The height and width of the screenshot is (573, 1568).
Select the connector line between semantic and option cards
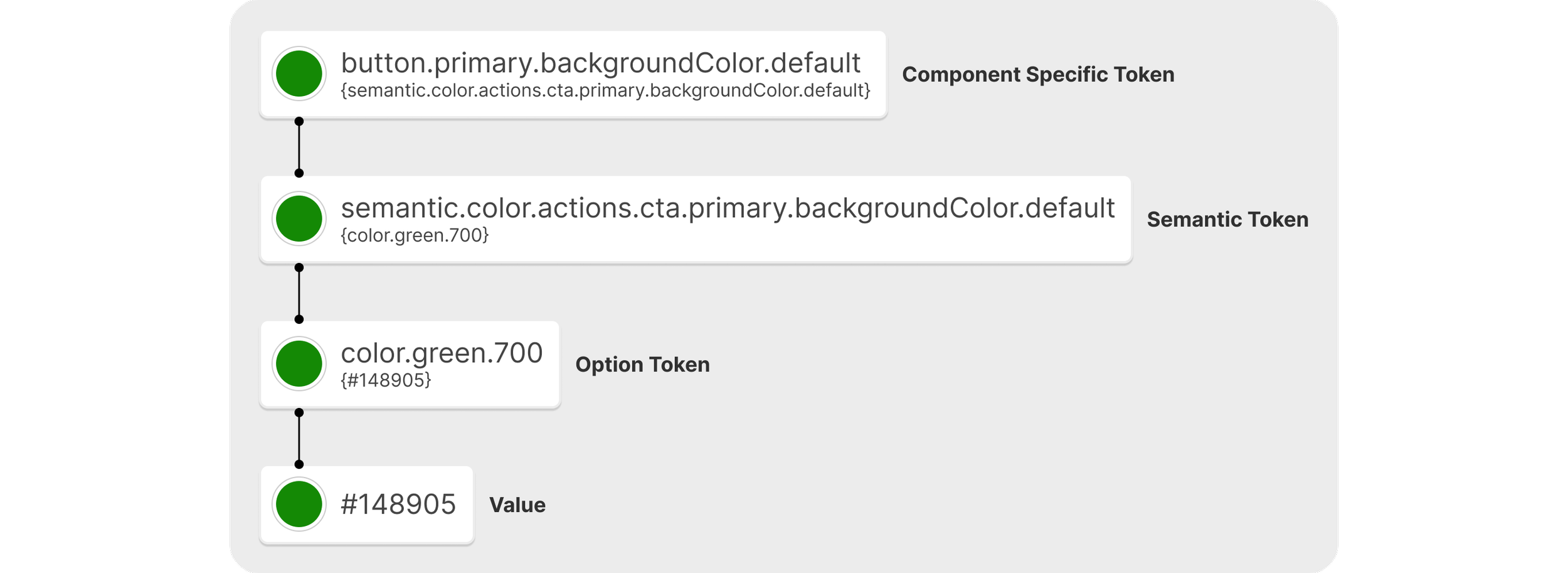point(299,293)
